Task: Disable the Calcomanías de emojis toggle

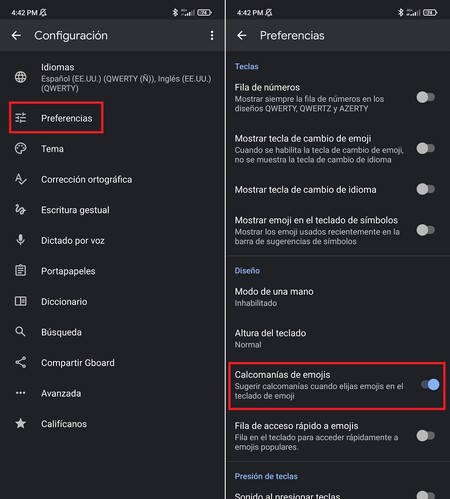Action: [430, 385]
